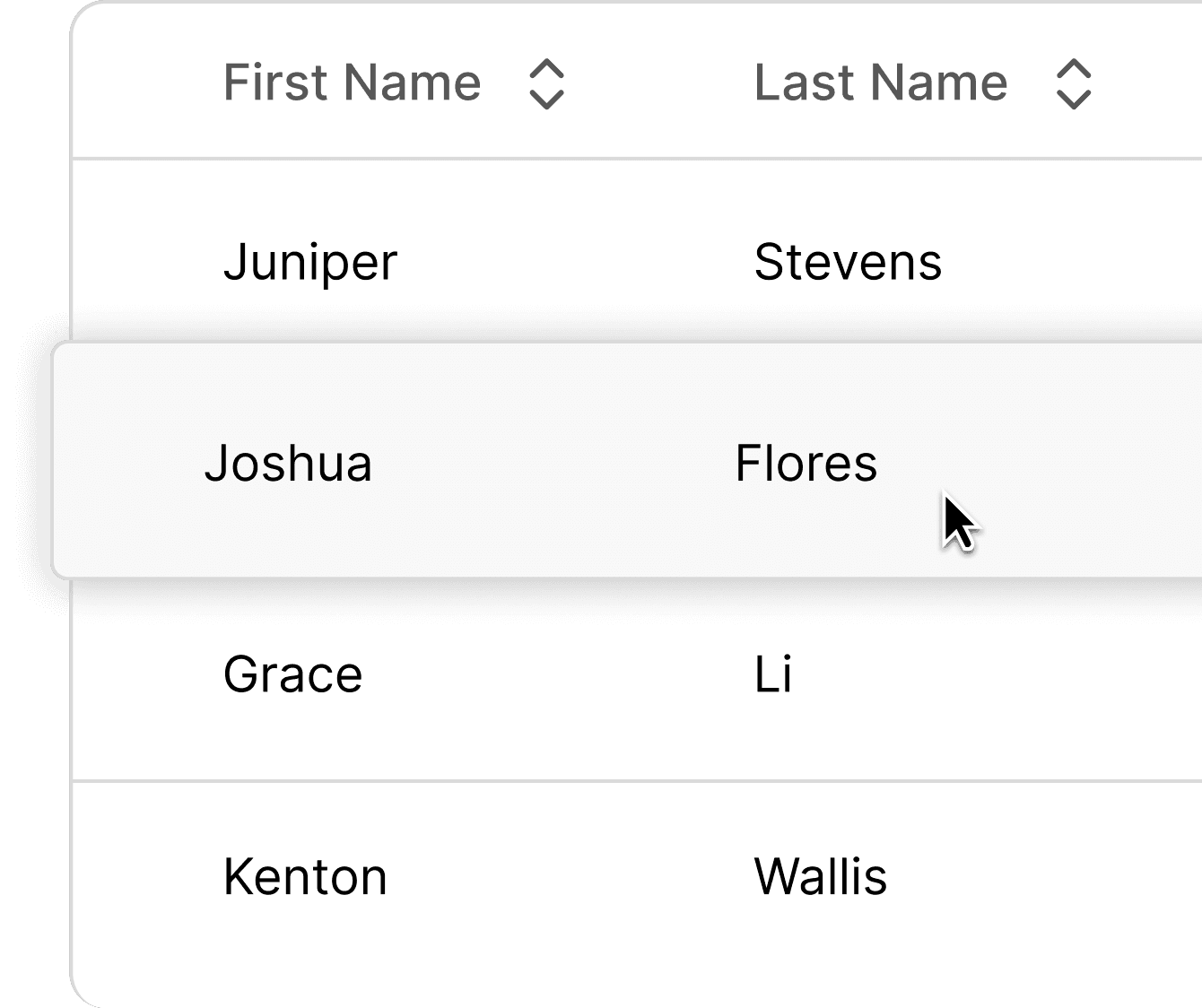Click the Last Name column header

click(880, 83)
